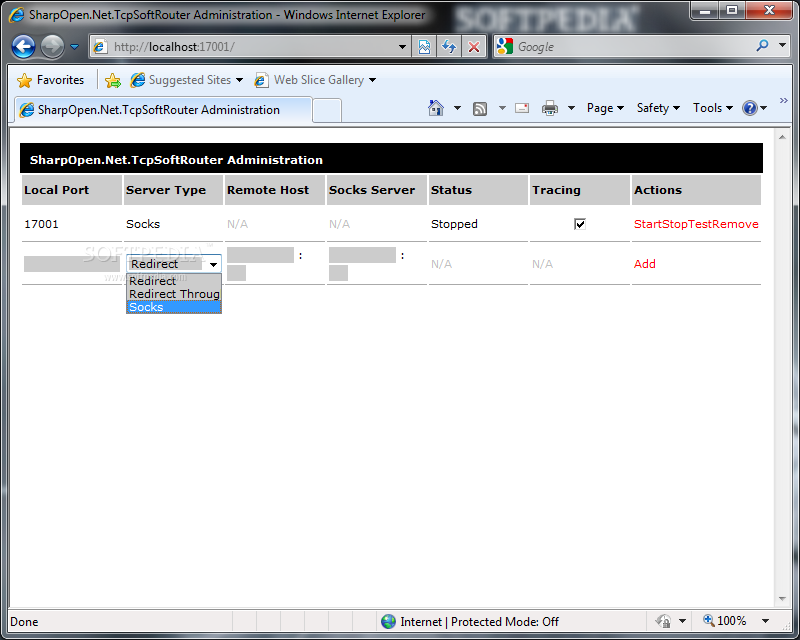Click Internet Explorer icon in title bar
This screenshot has width=800, height=640.
pyautogui.click(x=17, y=15)
